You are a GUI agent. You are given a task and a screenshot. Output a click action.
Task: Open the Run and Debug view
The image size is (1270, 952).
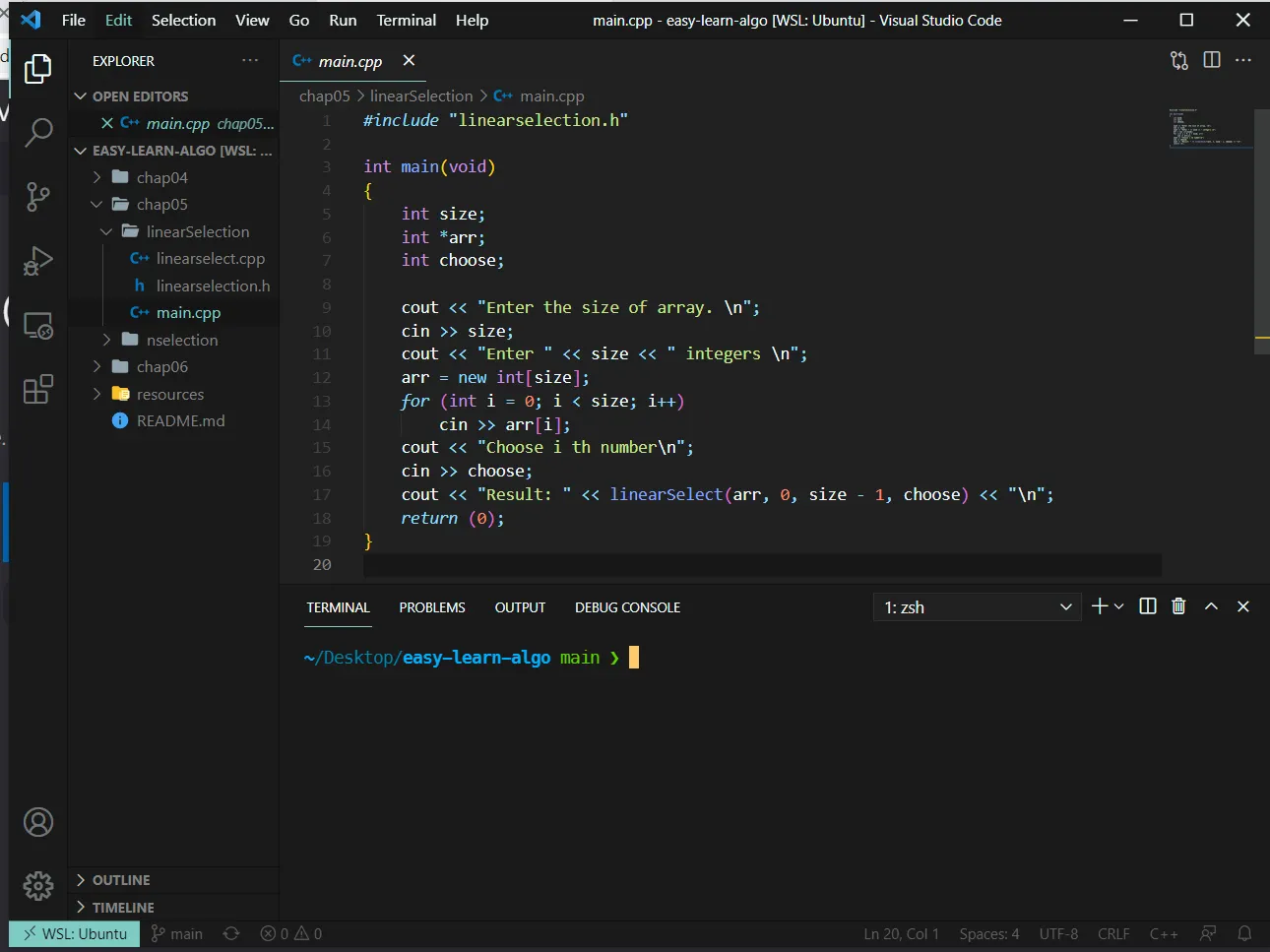(x=38, y=261)
